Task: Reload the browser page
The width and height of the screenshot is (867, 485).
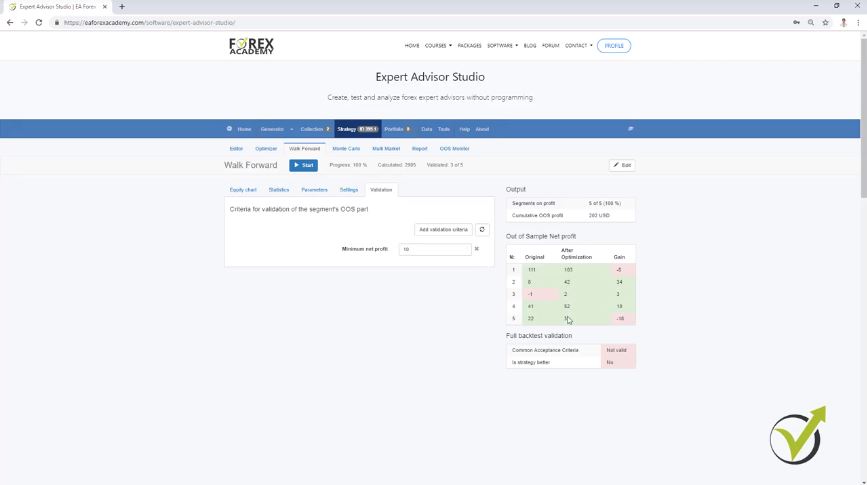Action: coord(39,22)
